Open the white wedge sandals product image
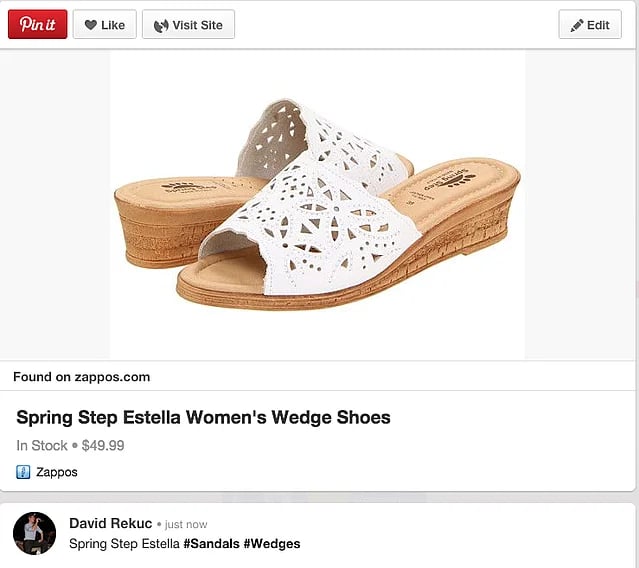This screenshot has height=568, width=639. click(317, 205)
